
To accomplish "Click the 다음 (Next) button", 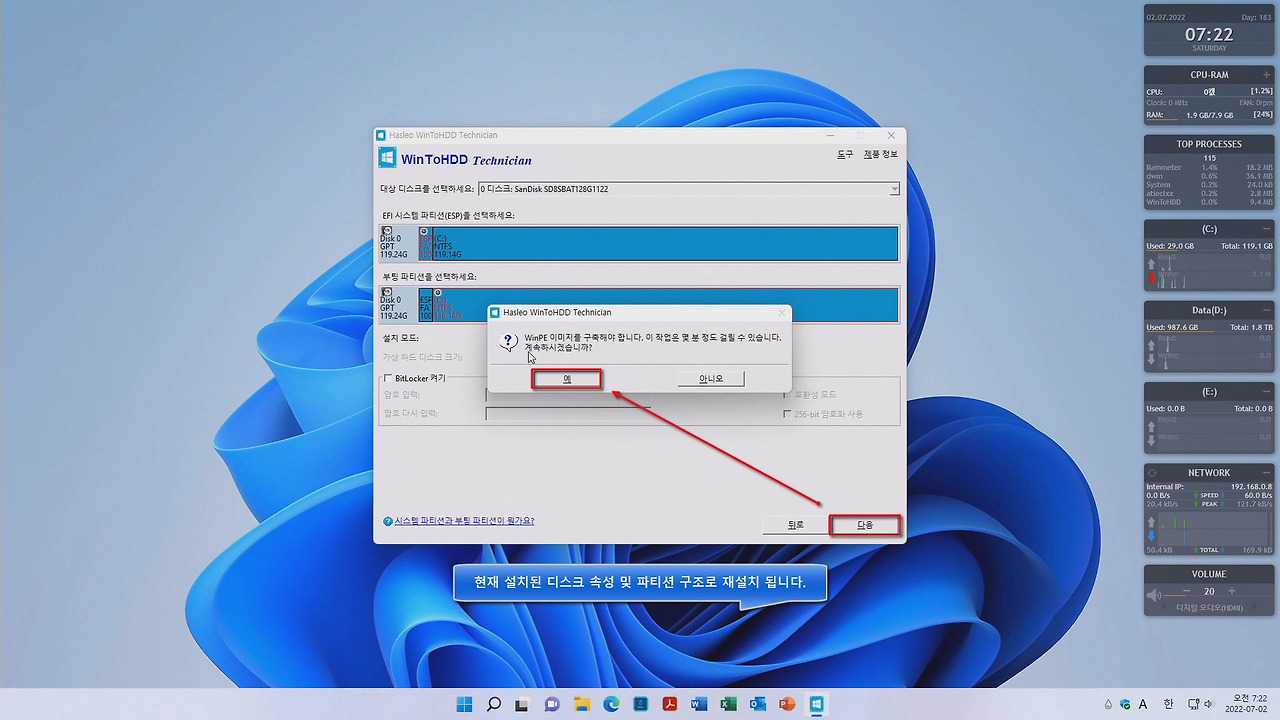I will pyautogui.click(x=865, y=525).
